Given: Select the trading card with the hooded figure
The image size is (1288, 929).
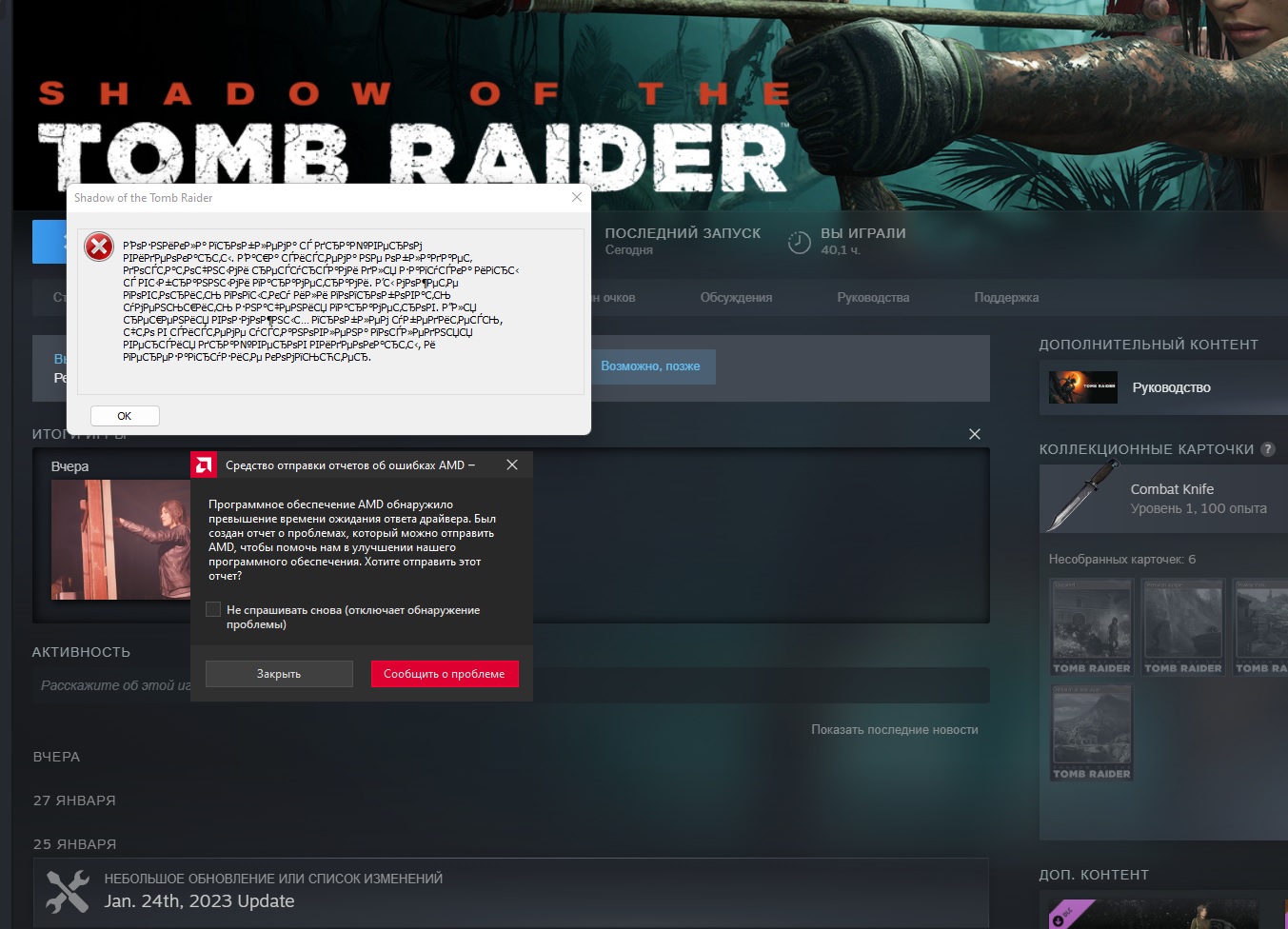Looking at the screenshot, I should click(x=1092, y=627).
